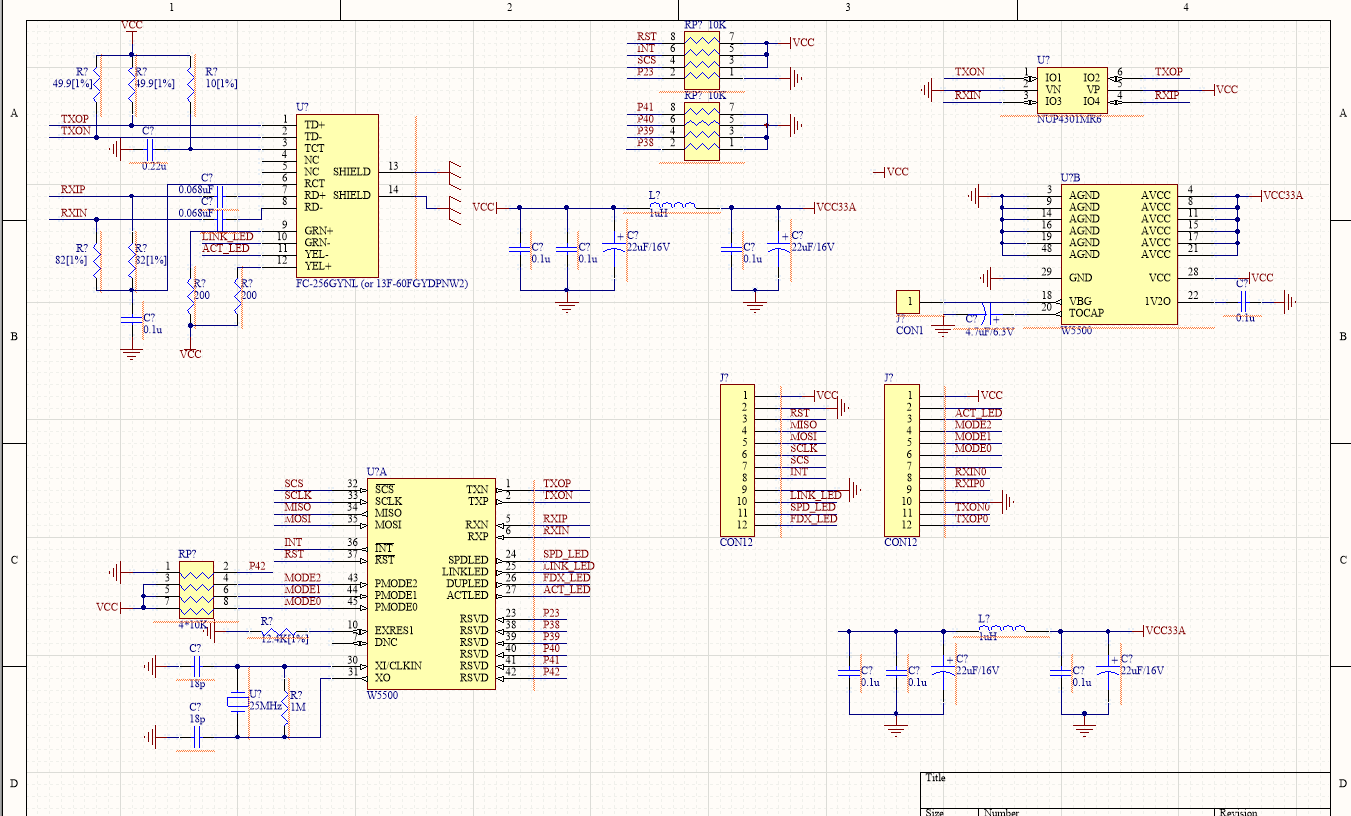1351x816 pixels.
Task: Click the NUP4301MR6 part name text
Action: (1069, 118)
